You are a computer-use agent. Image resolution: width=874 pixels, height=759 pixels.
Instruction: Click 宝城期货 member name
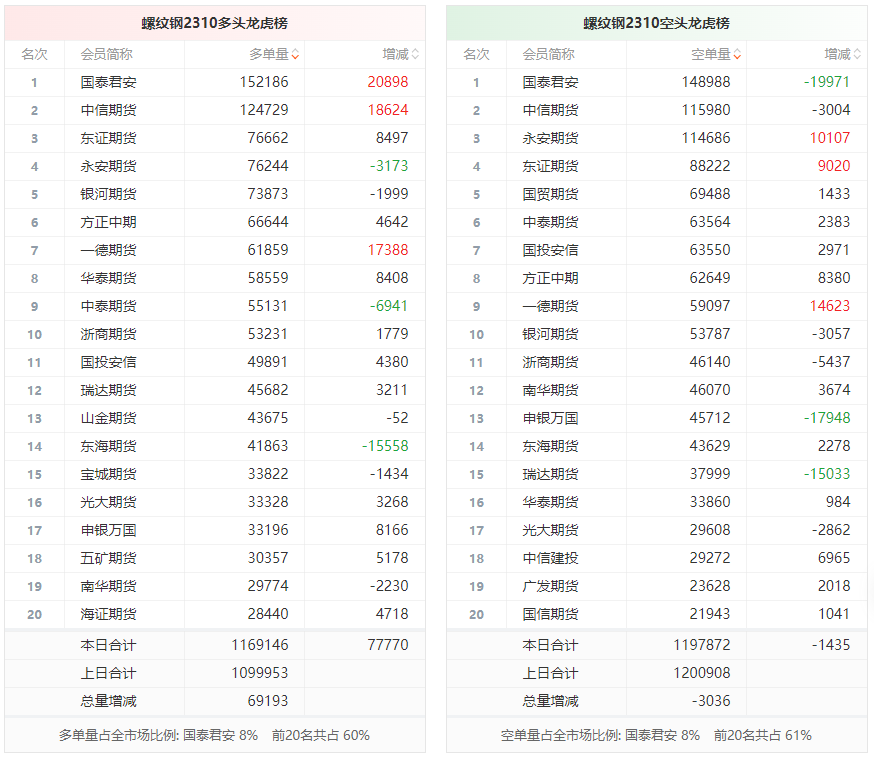(108, 474)
